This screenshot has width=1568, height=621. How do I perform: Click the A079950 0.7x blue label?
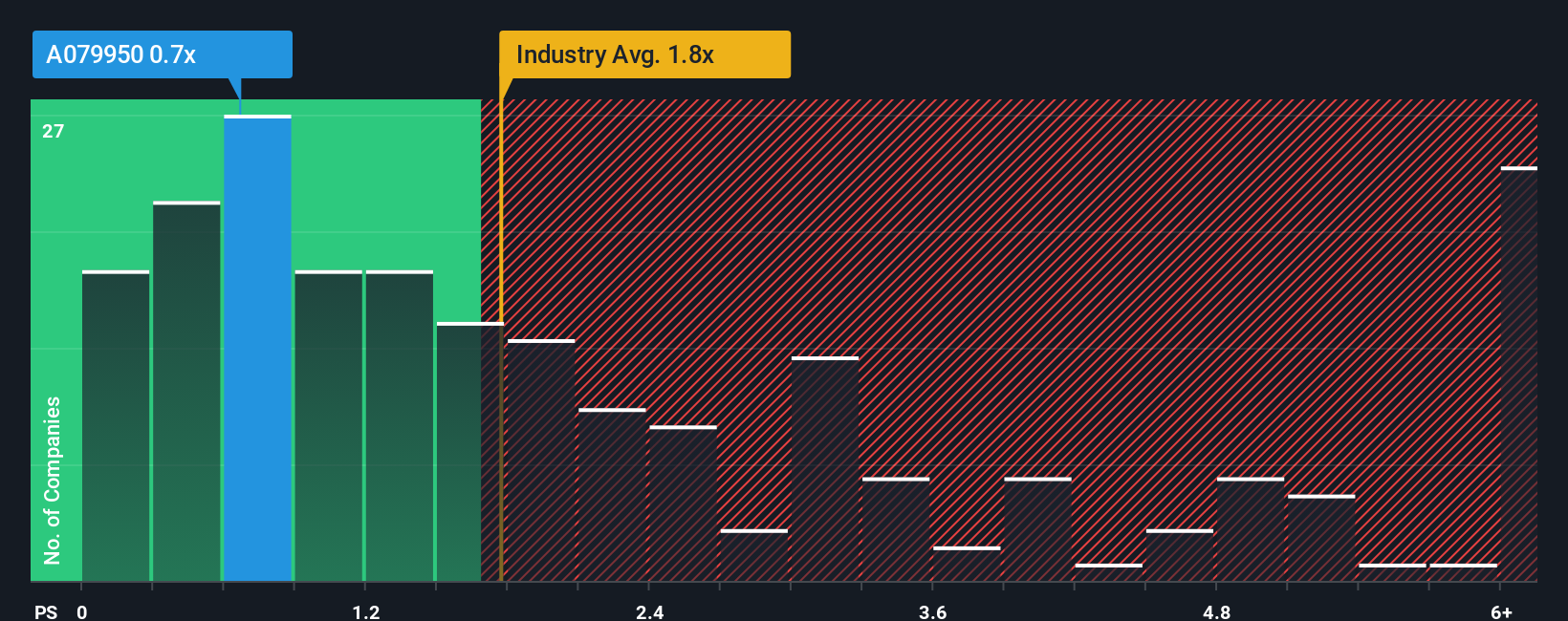point(163,54)
